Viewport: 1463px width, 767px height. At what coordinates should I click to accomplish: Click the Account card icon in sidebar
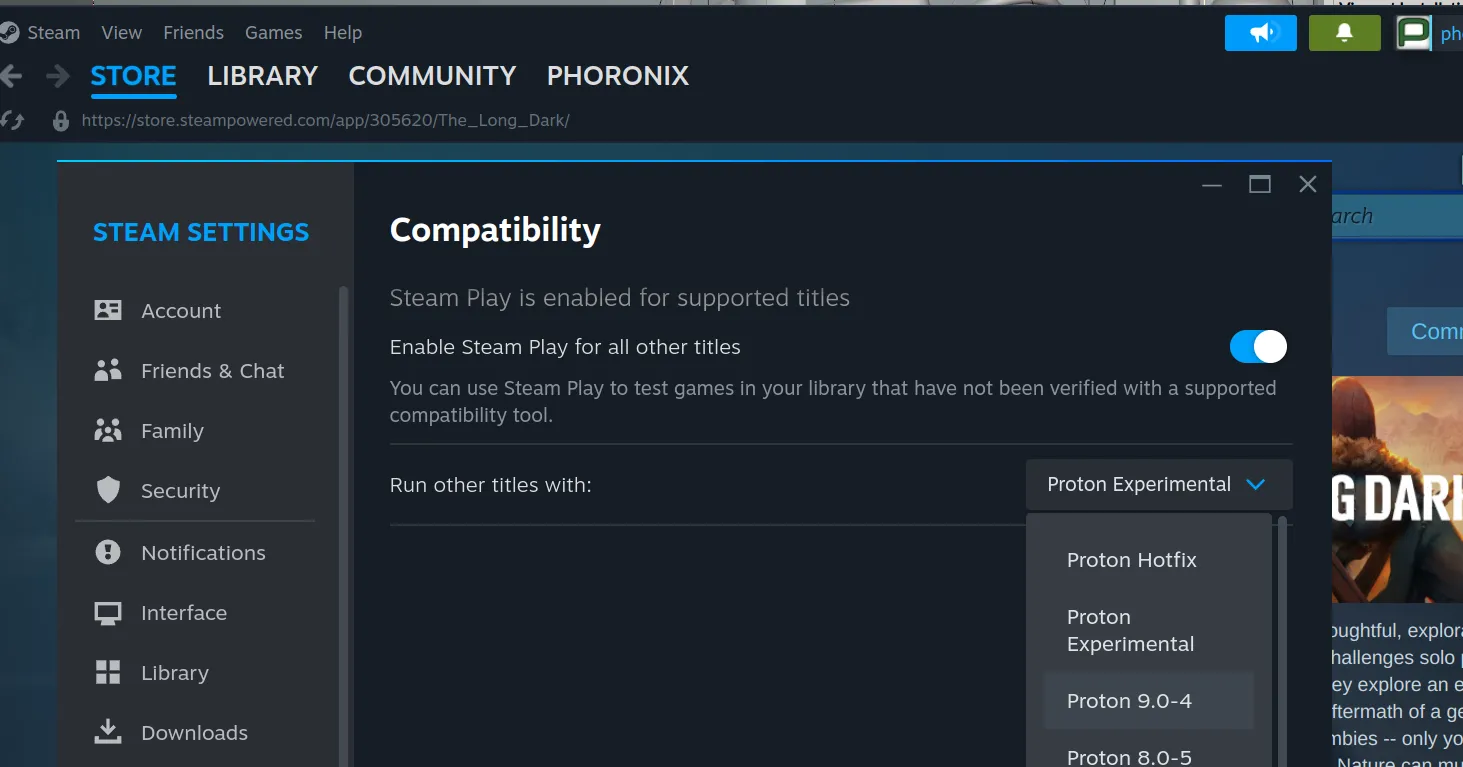coord(108,310)
